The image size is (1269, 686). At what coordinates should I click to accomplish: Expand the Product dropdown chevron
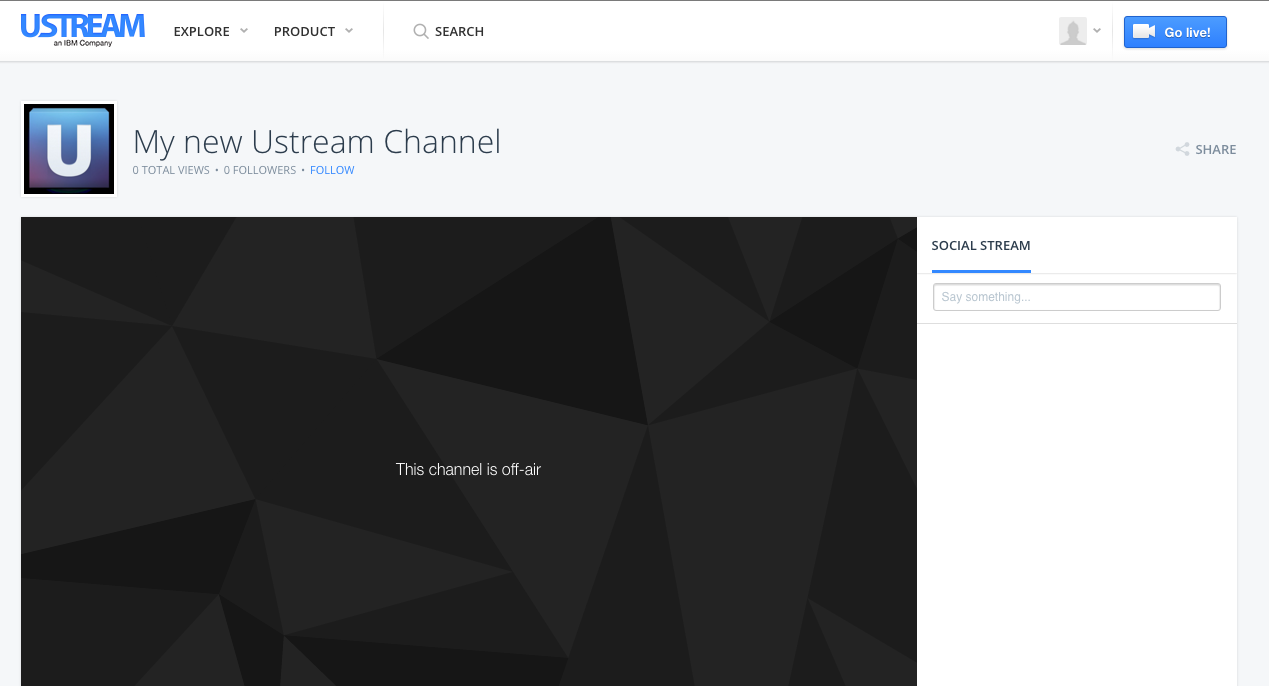click(x=349, y=31)
